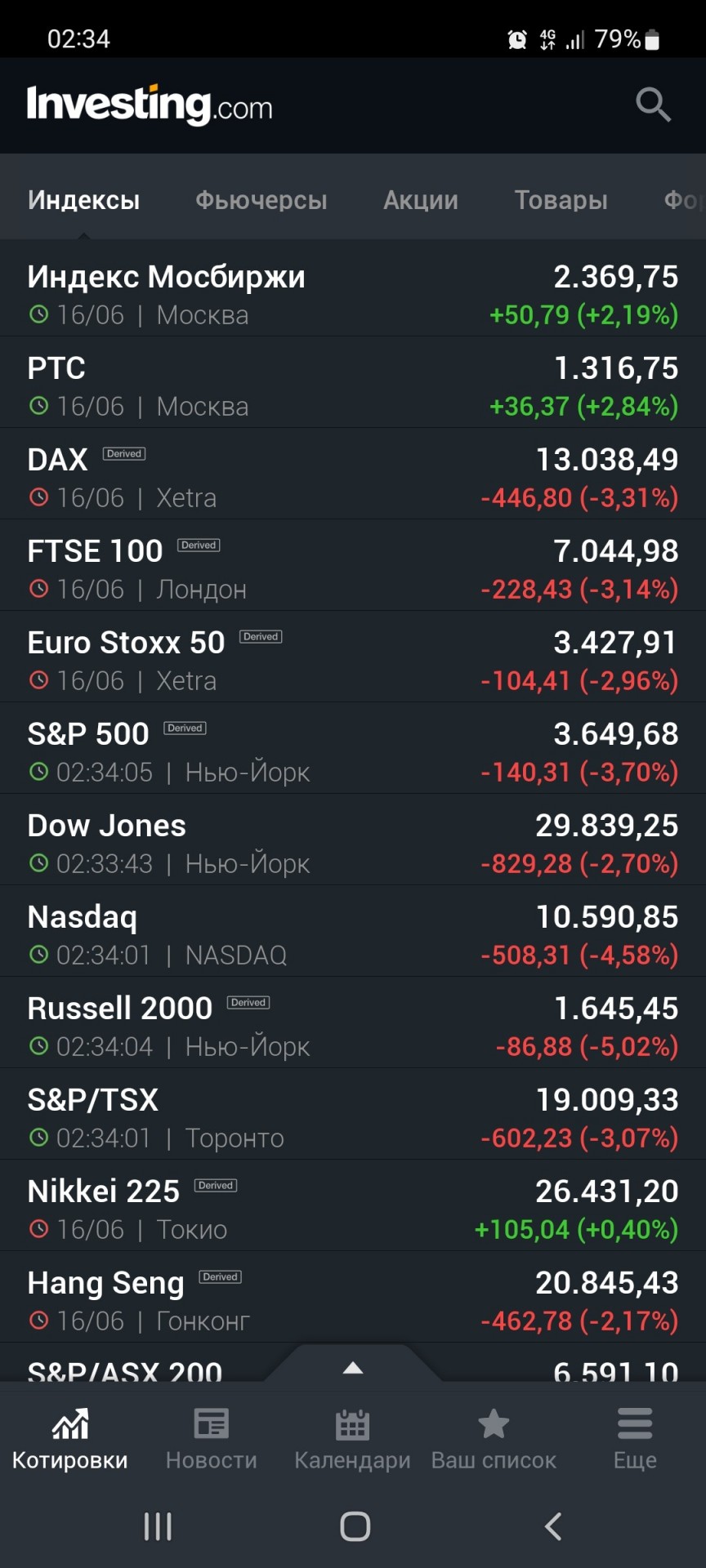Tap Android back navigation arrow
706x1568 pixels.
click(x=553, y=1526)
